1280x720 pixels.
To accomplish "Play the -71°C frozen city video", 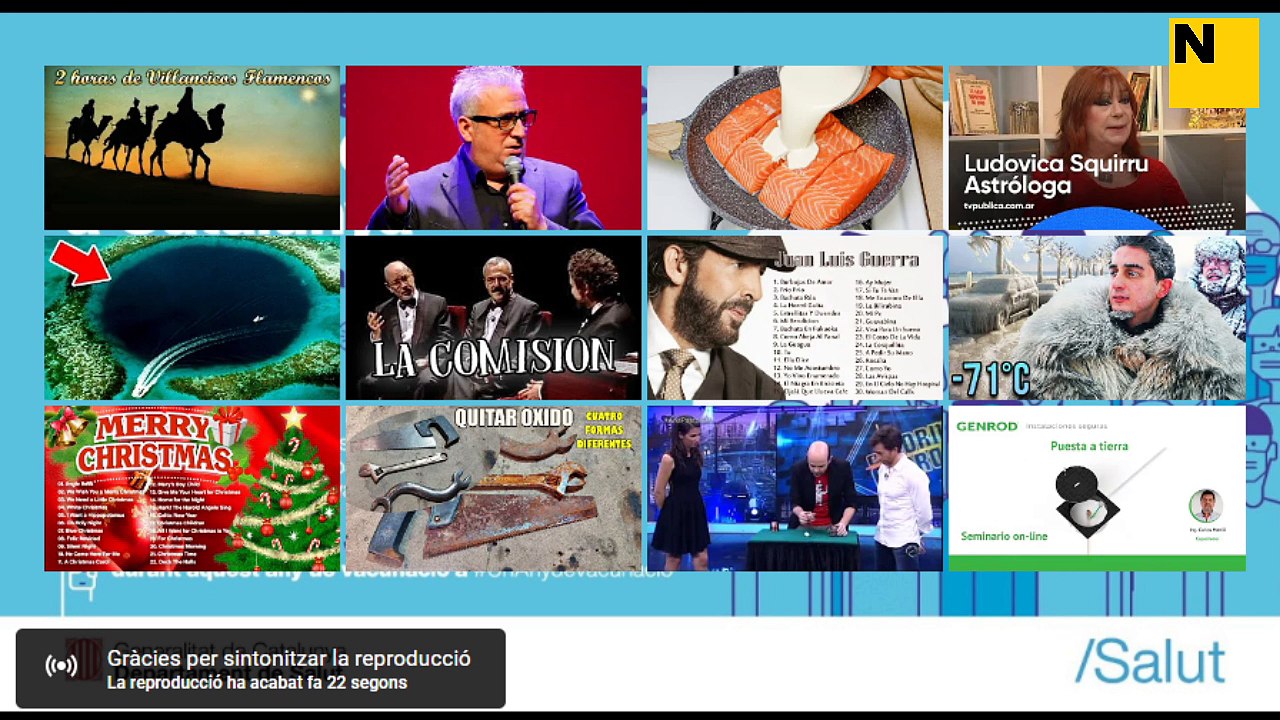I will (1097, 318).
